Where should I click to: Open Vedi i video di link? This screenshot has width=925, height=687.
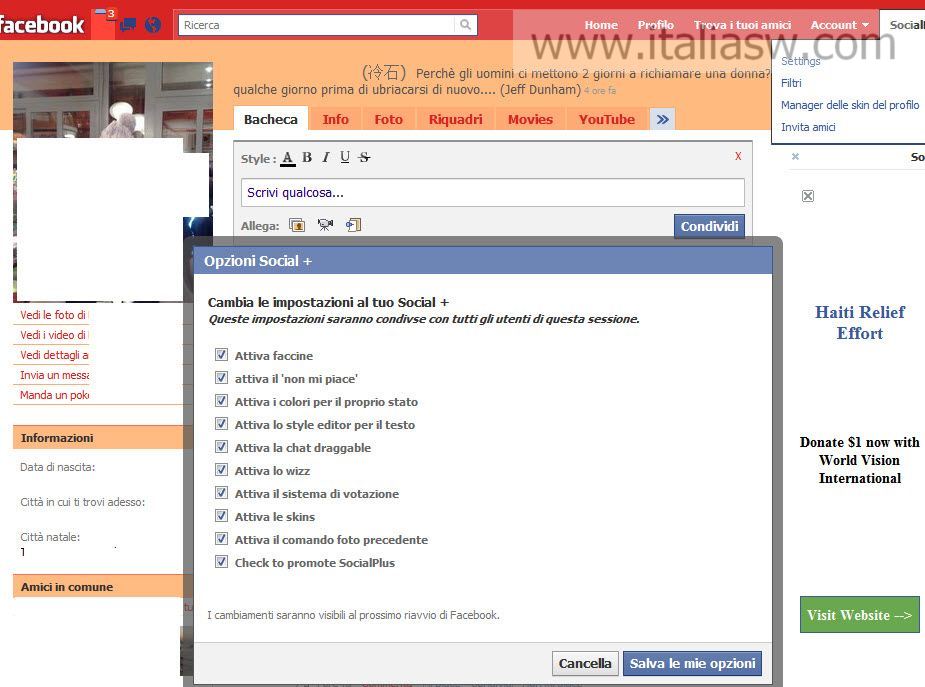click(53, 335)
